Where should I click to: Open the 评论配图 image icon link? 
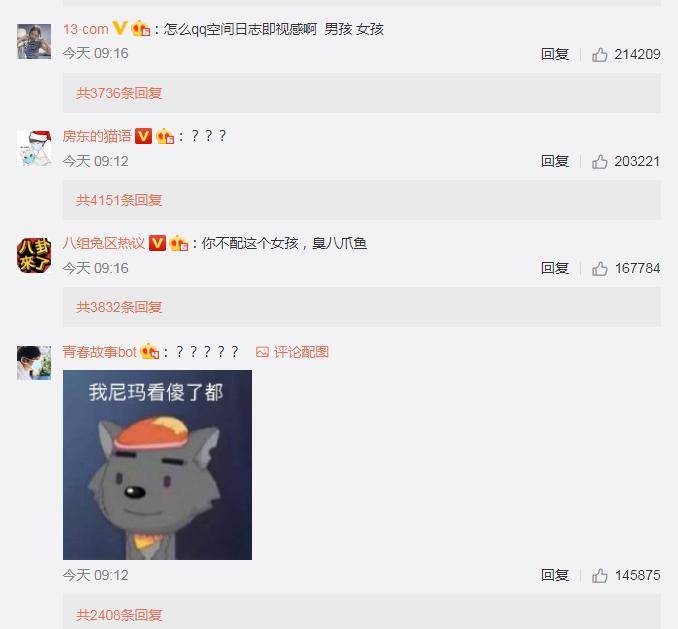(292, 352)
